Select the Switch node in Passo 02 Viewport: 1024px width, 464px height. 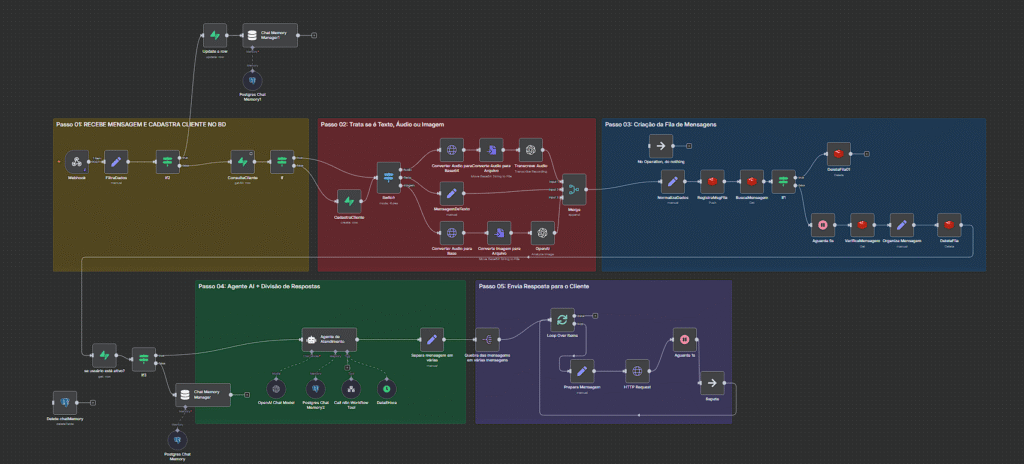pyautogui.click(x=387, y=173)
